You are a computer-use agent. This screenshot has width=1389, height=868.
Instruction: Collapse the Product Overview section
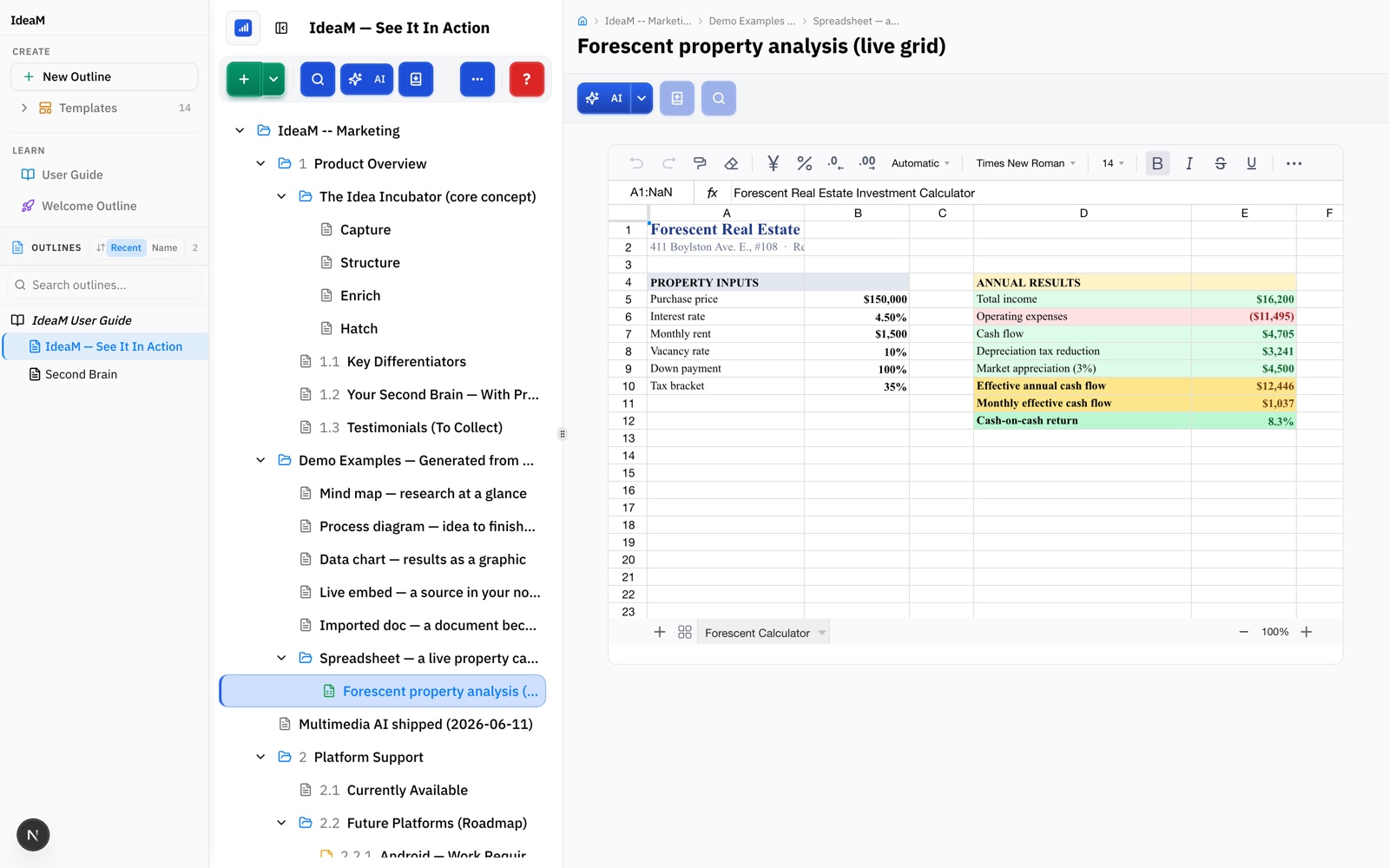coord(260,163)
